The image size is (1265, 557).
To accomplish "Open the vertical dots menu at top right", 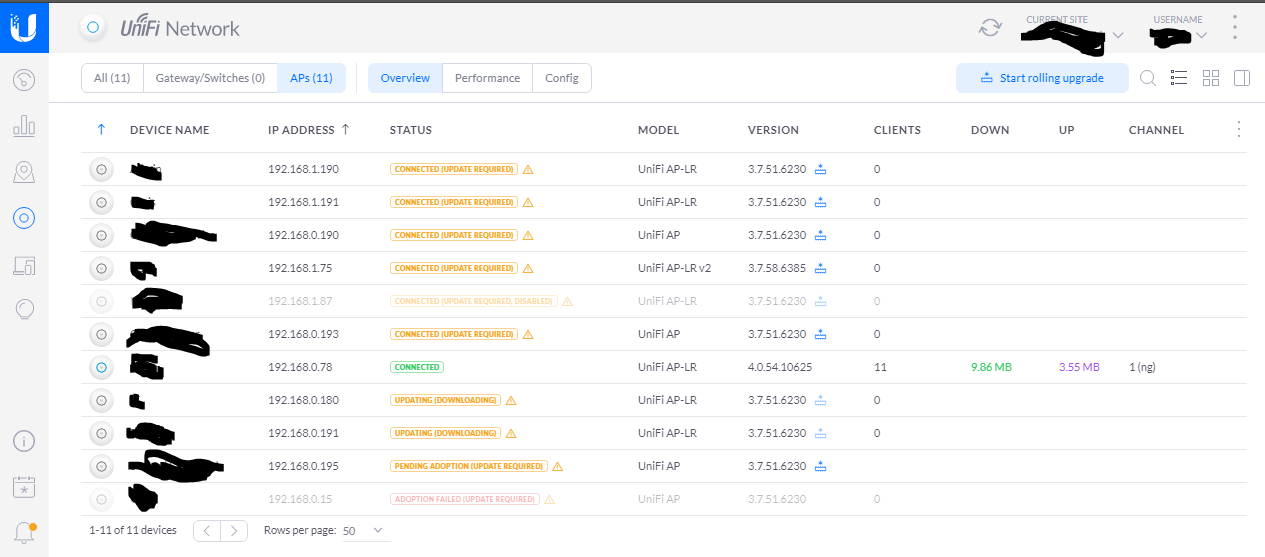I will [1236, 28].
